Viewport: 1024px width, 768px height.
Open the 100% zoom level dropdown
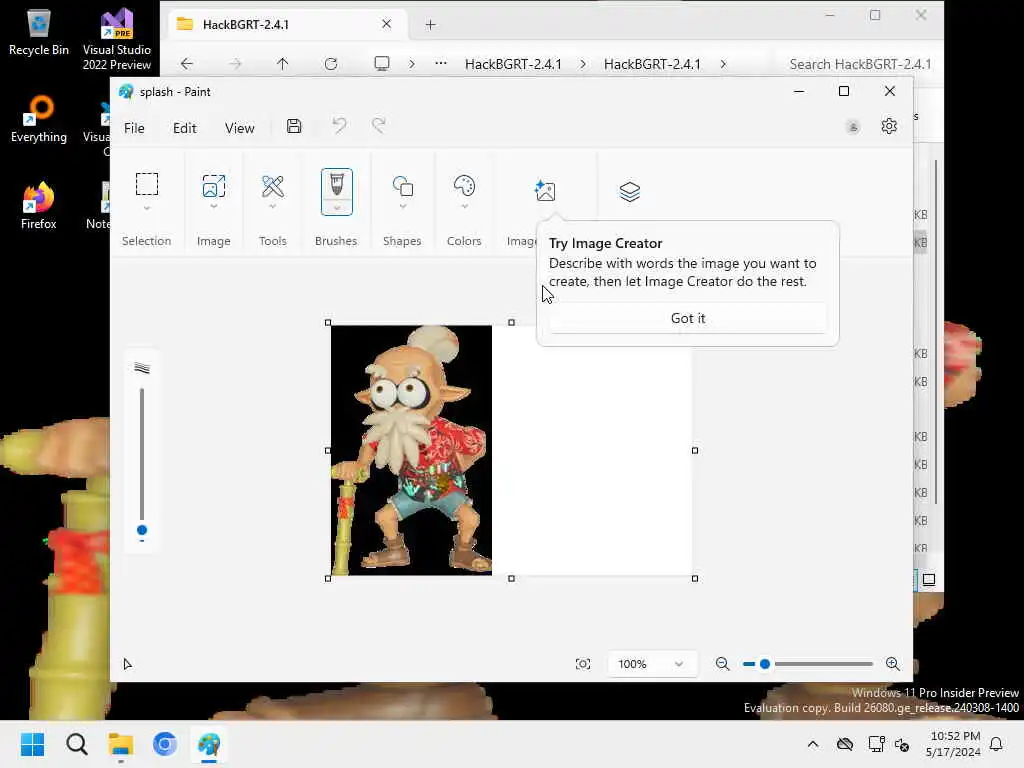click(x=652, y=664)
